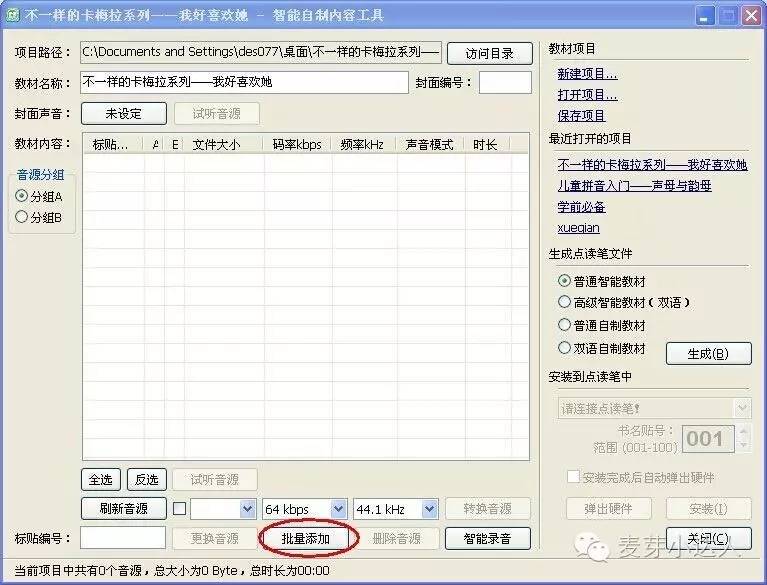The height and width of the screenshot is (585, 767).
Task: Click 智能录音 button
Action: coord(488,539)
